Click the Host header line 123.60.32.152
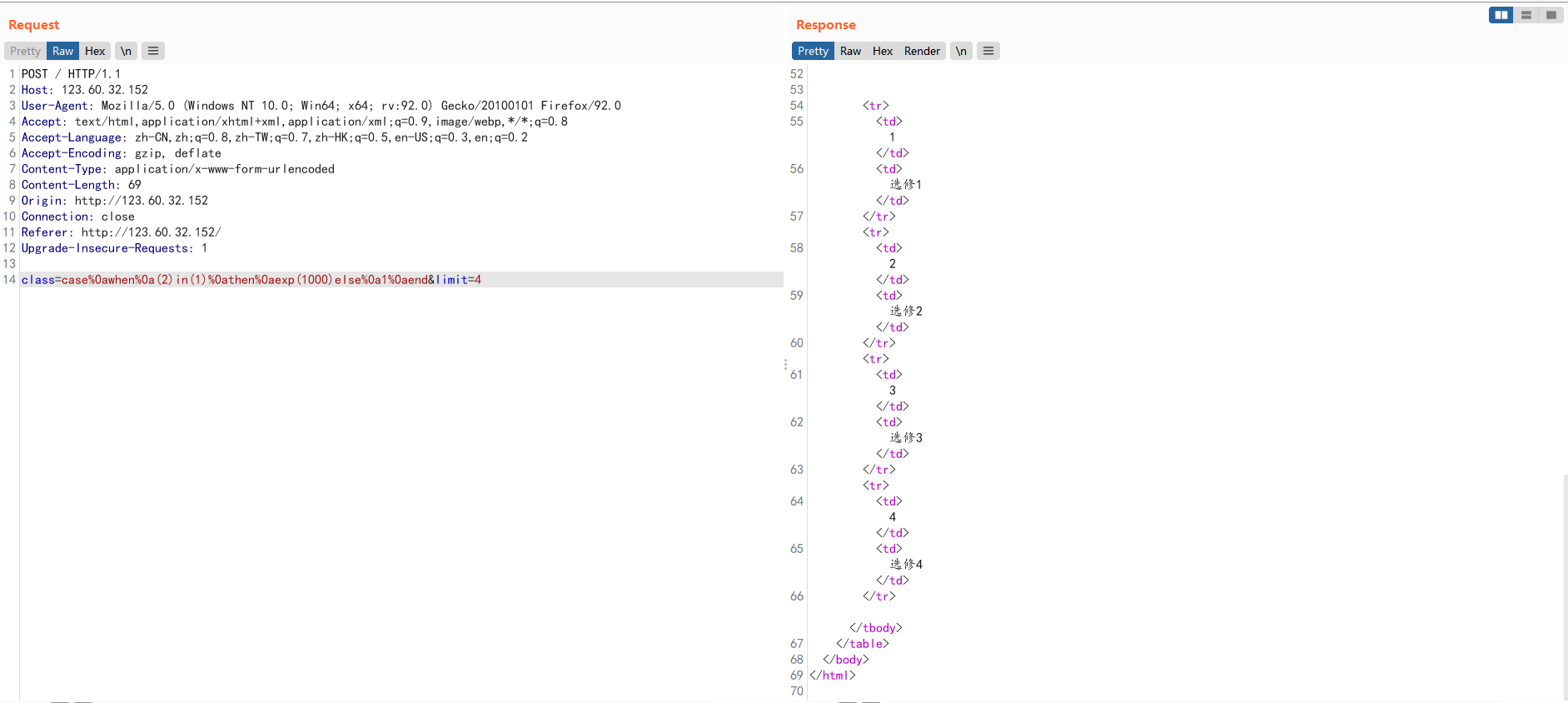The image size is (1568, 703). tap(85, 90)
